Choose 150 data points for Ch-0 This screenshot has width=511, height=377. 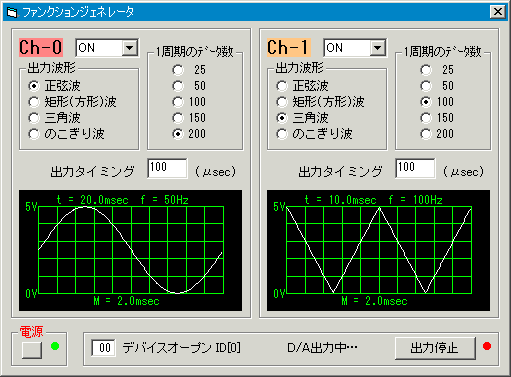tap(189, 118)
